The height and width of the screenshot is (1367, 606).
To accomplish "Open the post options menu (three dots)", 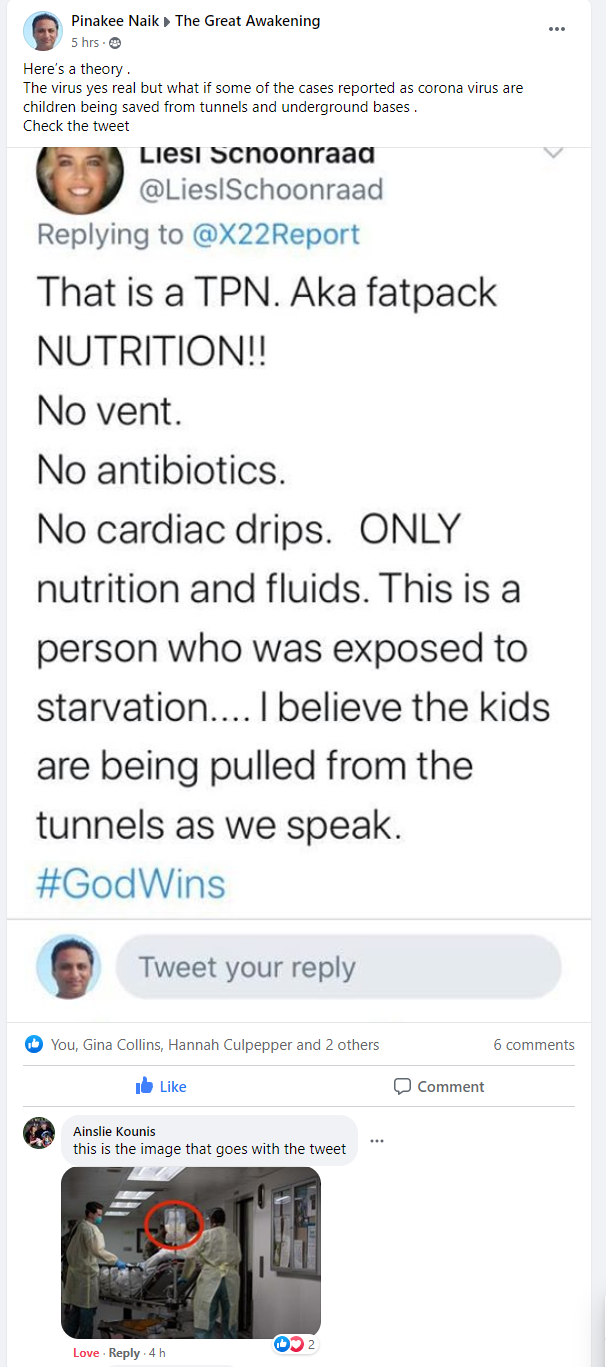I will [x=556, y=29].
